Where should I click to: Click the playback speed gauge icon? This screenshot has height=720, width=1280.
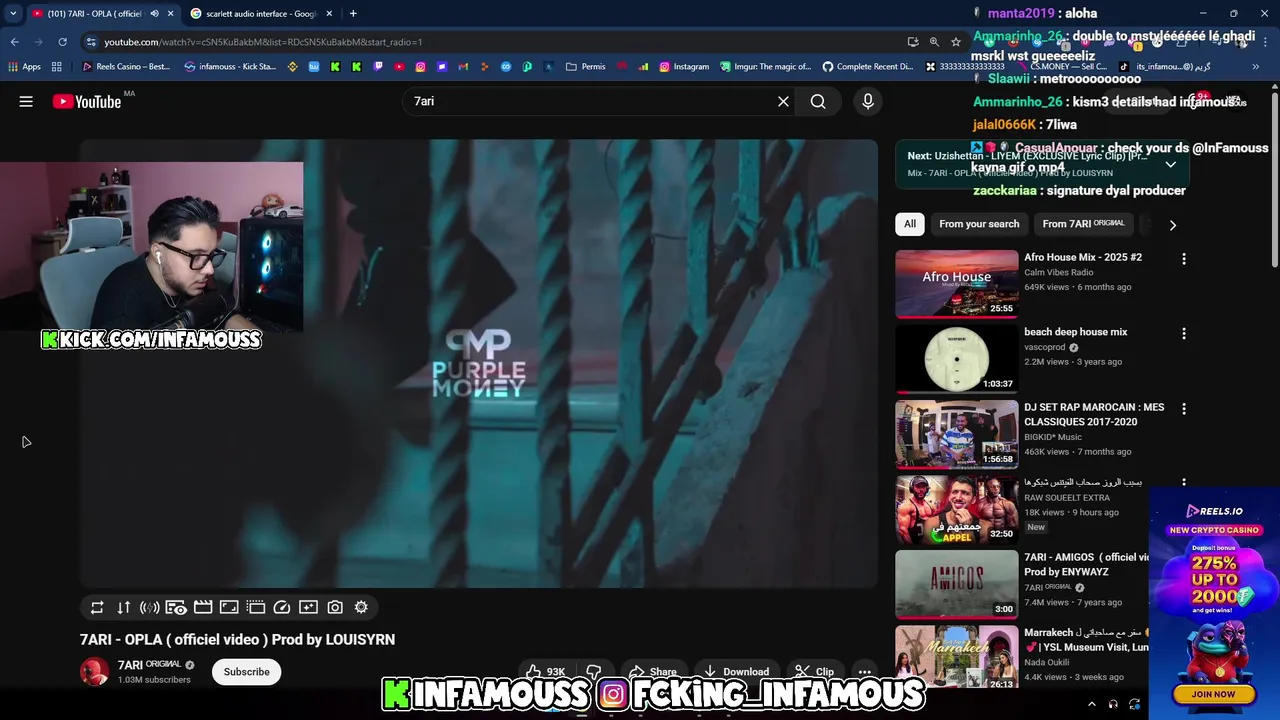click(282, 607)
